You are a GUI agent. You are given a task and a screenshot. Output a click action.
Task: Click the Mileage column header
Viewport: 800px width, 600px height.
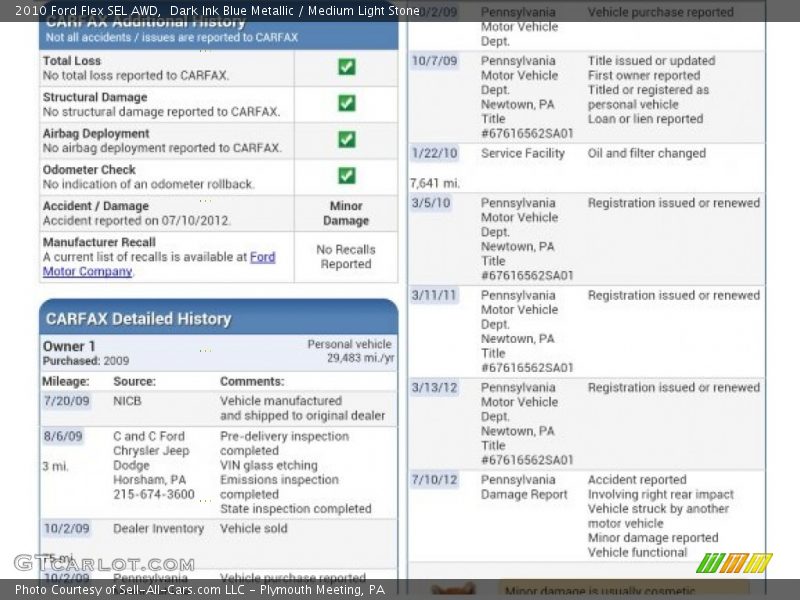[66, 381]
